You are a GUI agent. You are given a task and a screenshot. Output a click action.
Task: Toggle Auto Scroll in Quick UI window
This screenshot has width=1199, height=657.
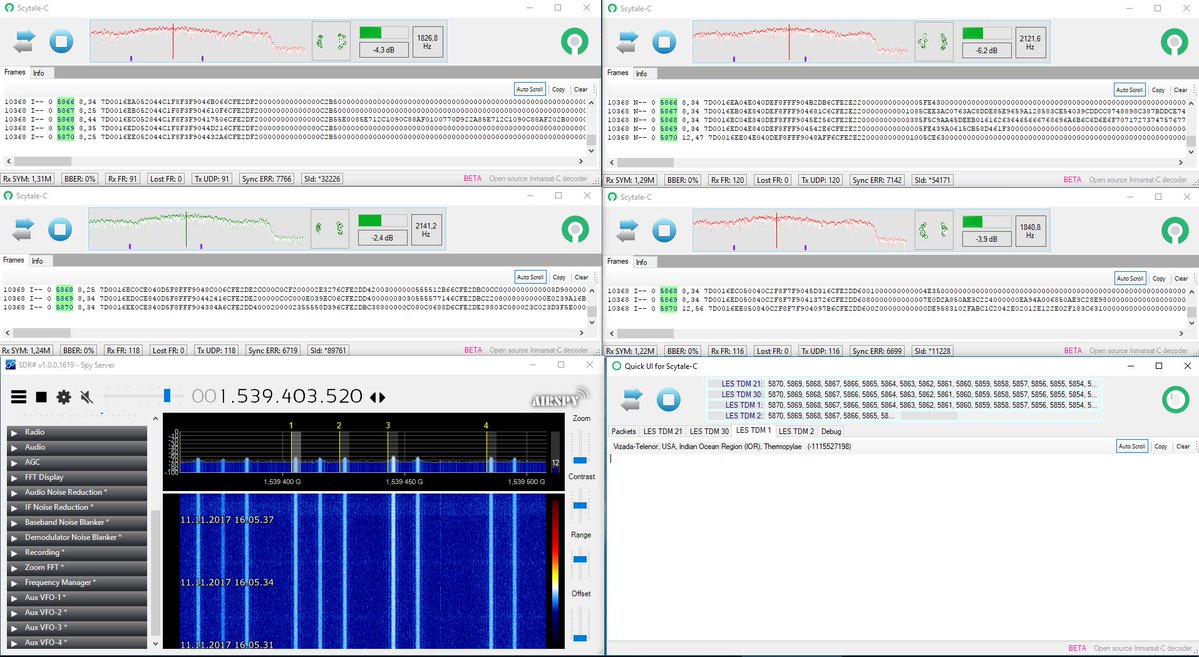click(x=1132, y=446)
